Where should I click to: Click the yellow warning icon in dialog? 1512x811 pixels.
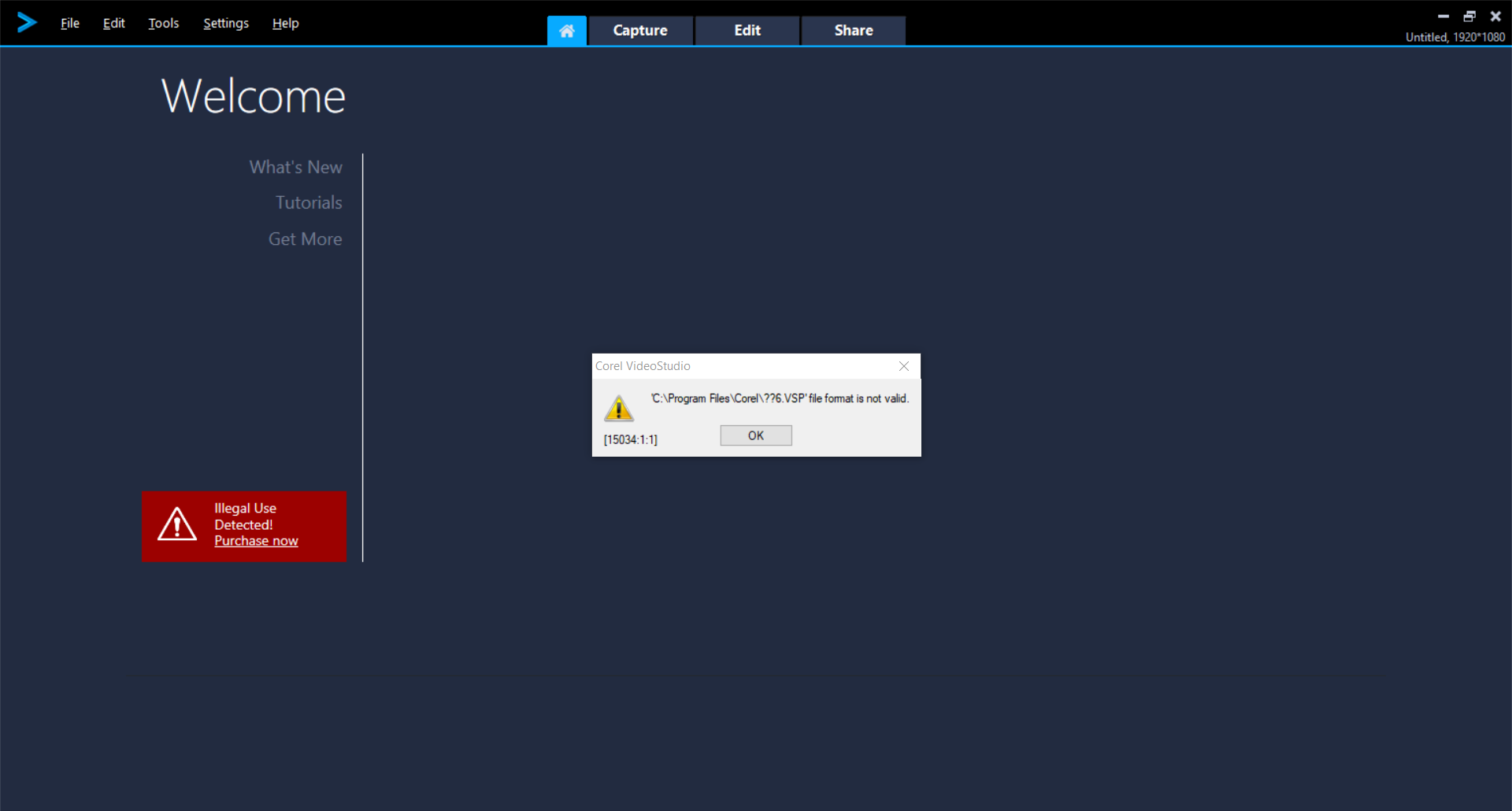618,408
